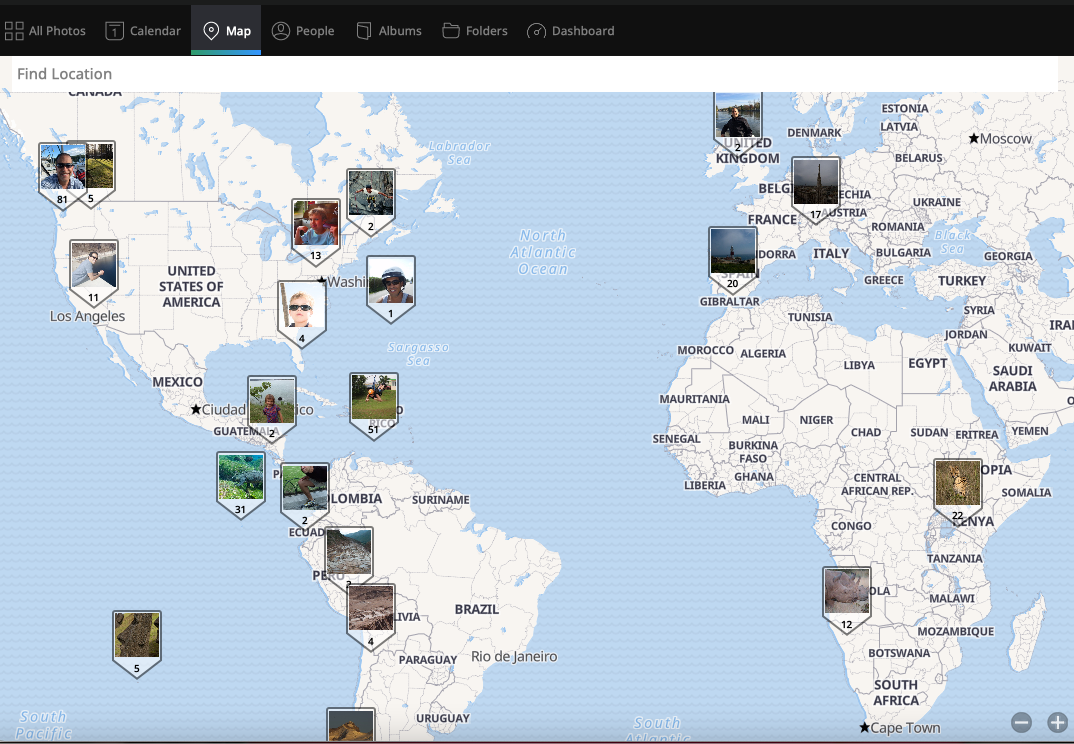Select the 17-photo pin in central Europe
Image resolution: width=1074 pixels, height=744 pixels.
[x=816, y=184]
